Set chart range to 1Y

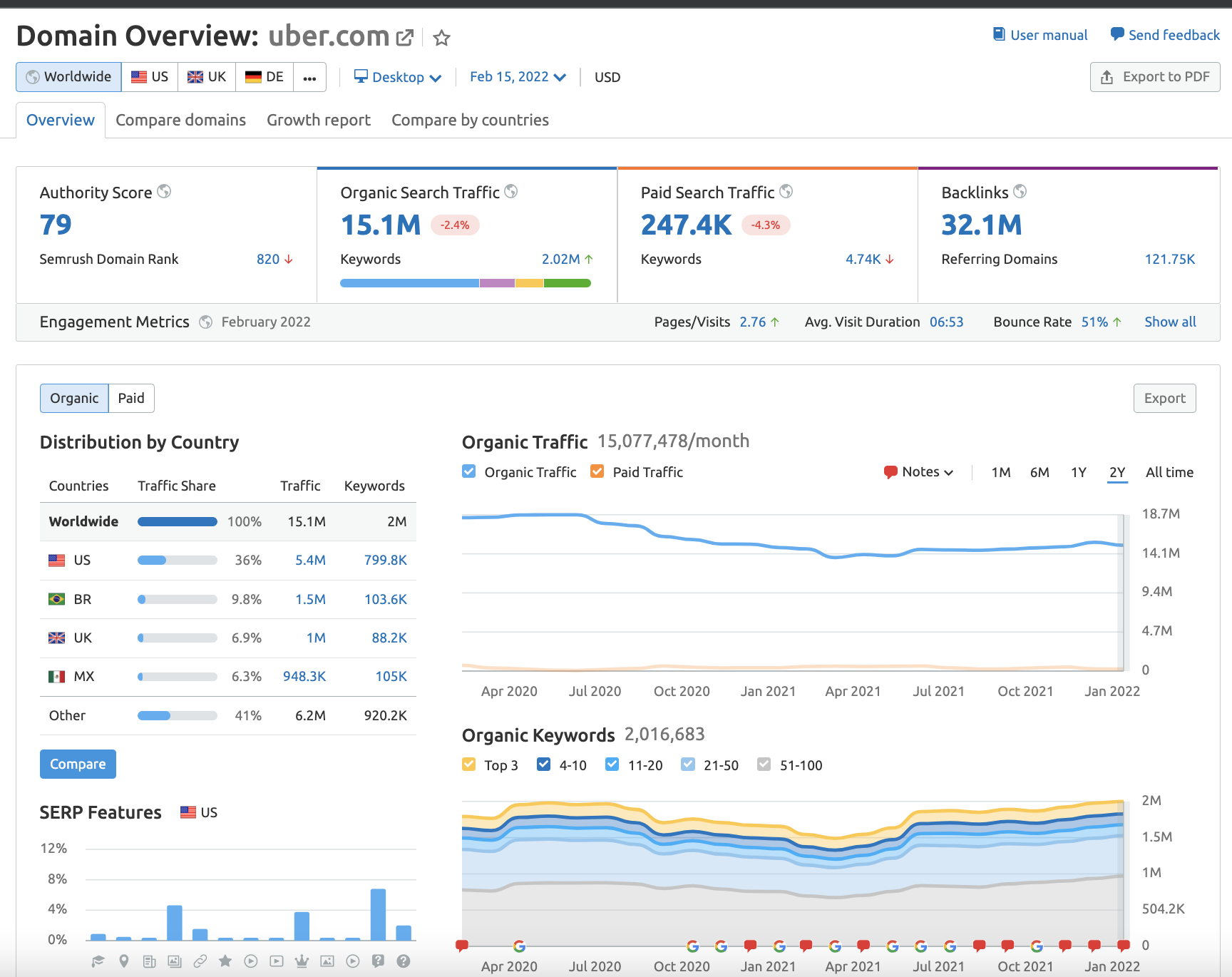click(1079, 472)
